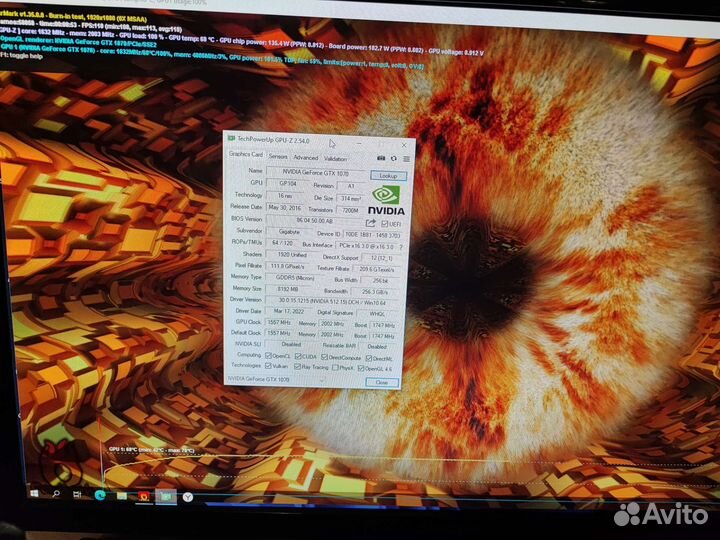Click the Subvendor field Gigabyte

tap(289, 232)
